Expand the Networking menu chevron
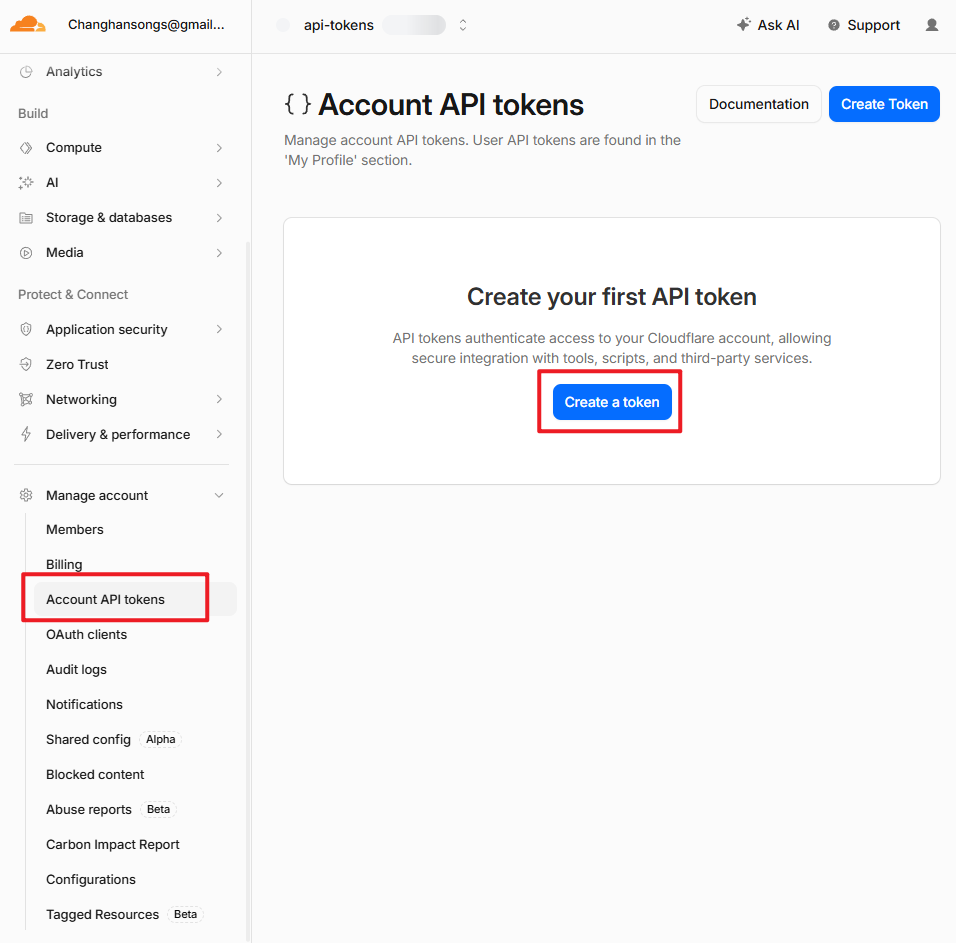The width and height of the screenshot is (956, 943). (219, 399)
